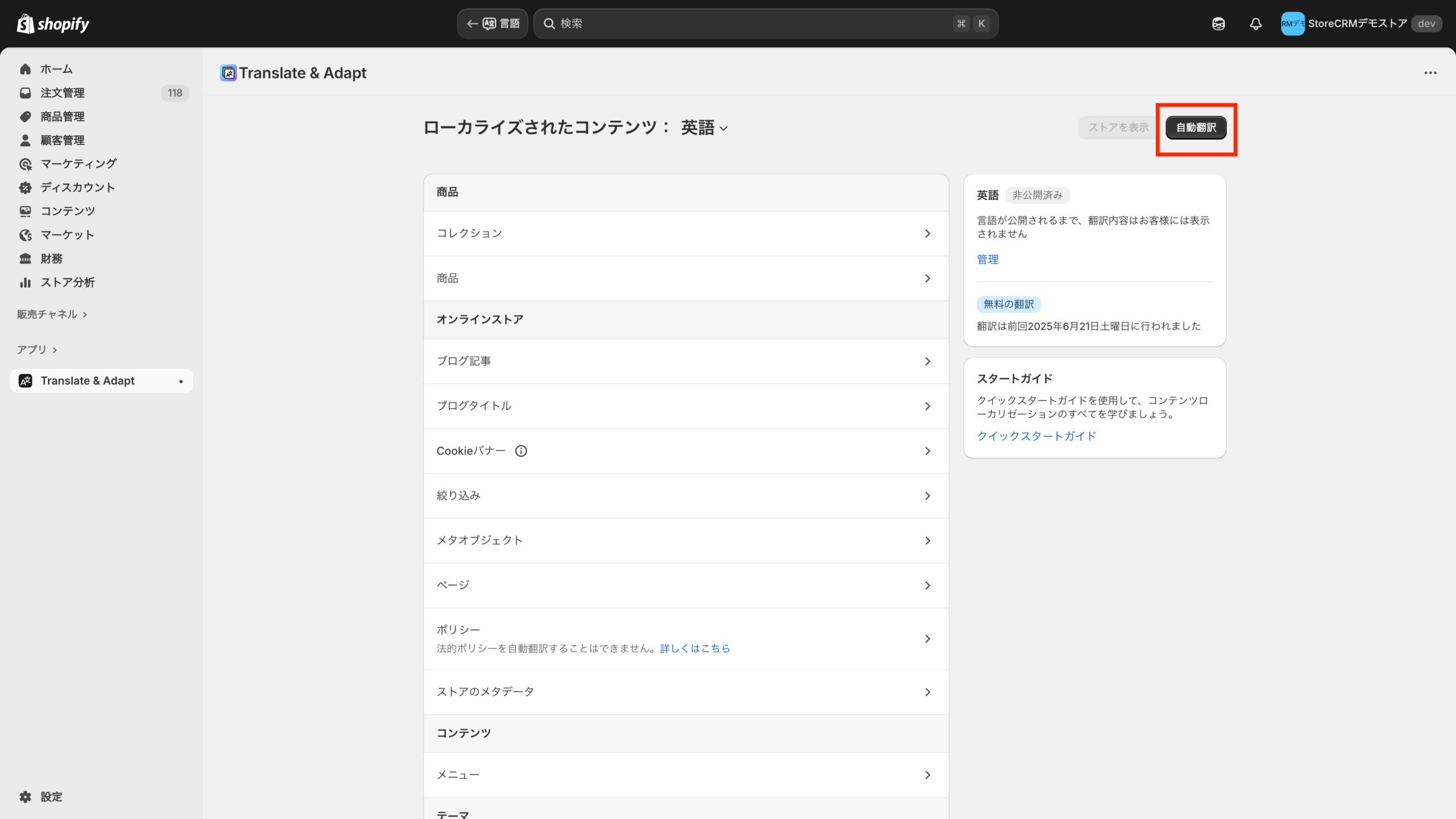The height and width of the screenshot is (819, 1456).
Task: Go to Order management menu
Action: 63,93
